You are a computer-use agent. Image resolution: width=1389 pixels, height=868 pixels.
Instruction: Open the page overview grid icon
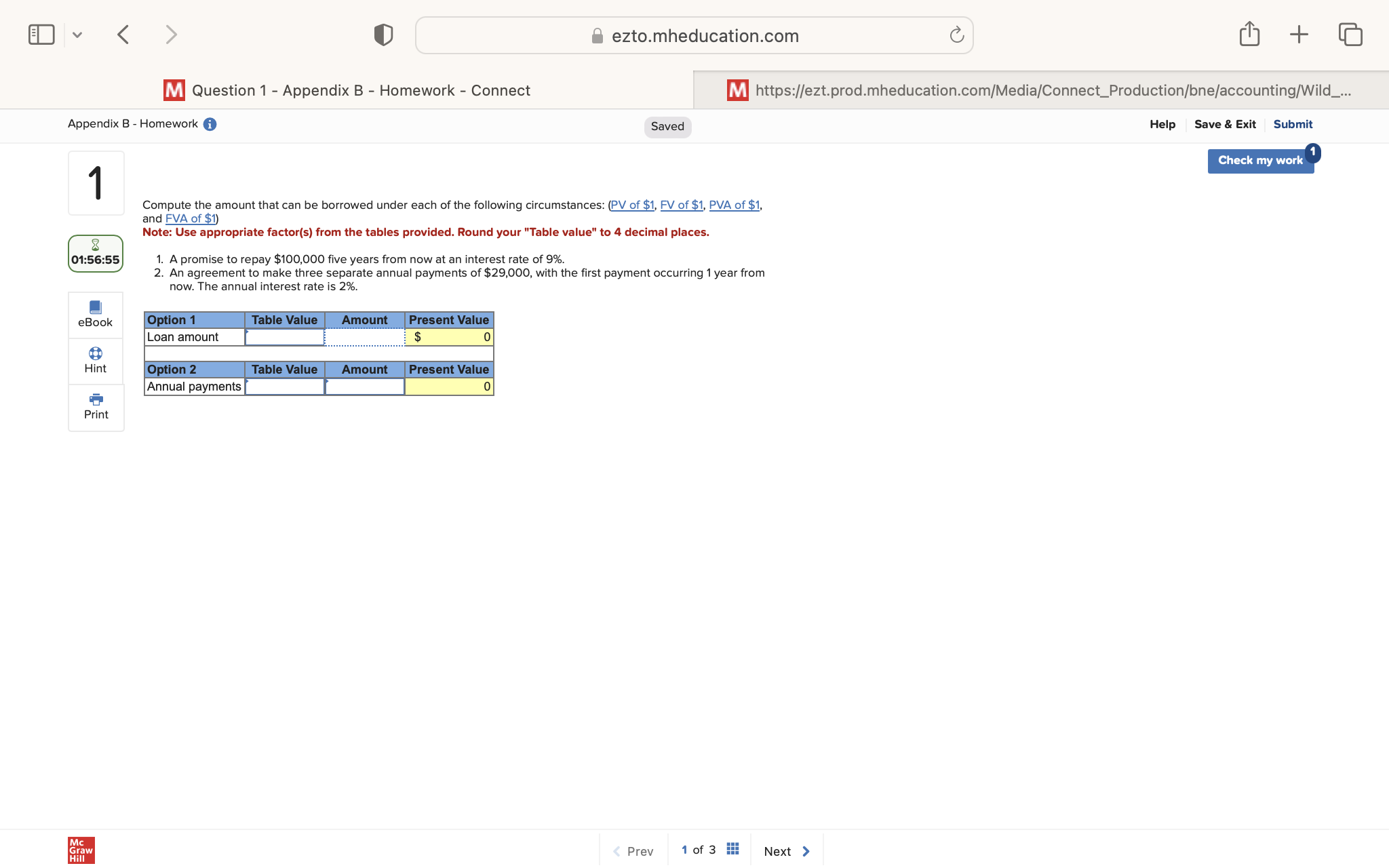point(732,848)
